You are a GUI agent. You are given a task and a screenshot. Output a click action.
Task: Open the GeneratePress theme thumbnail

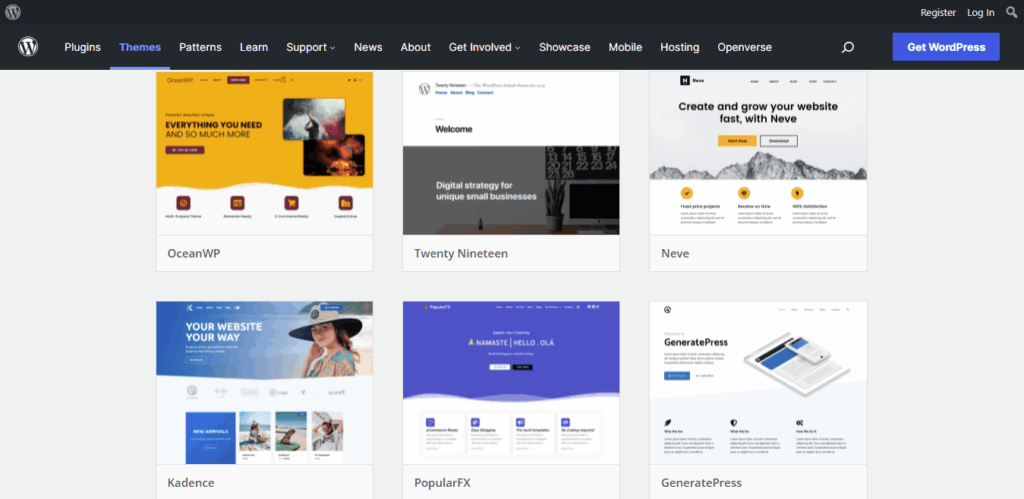coord(758,382)
